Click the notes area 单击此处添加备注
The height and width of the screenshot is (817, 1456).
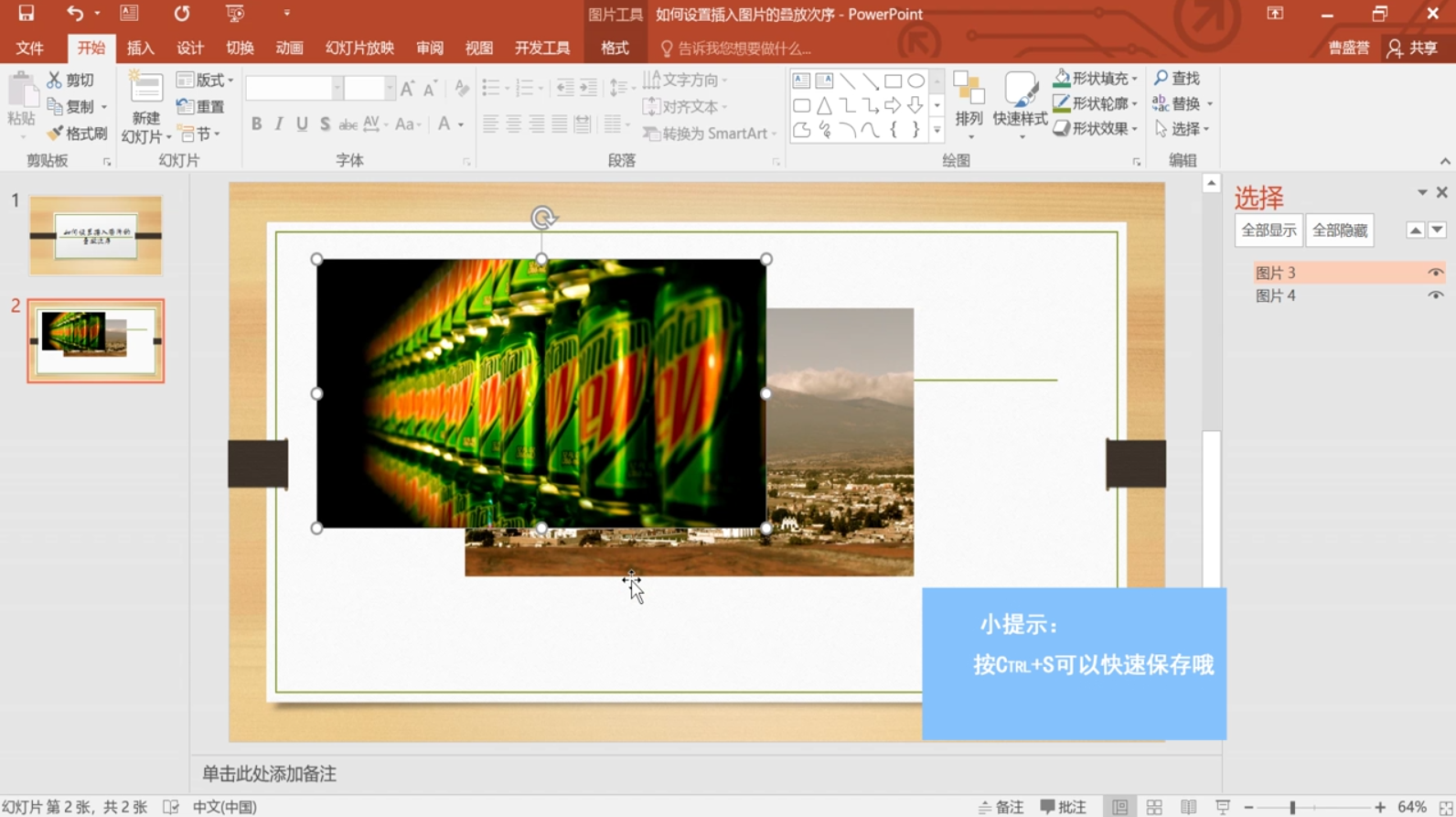[x=269, y=774]
